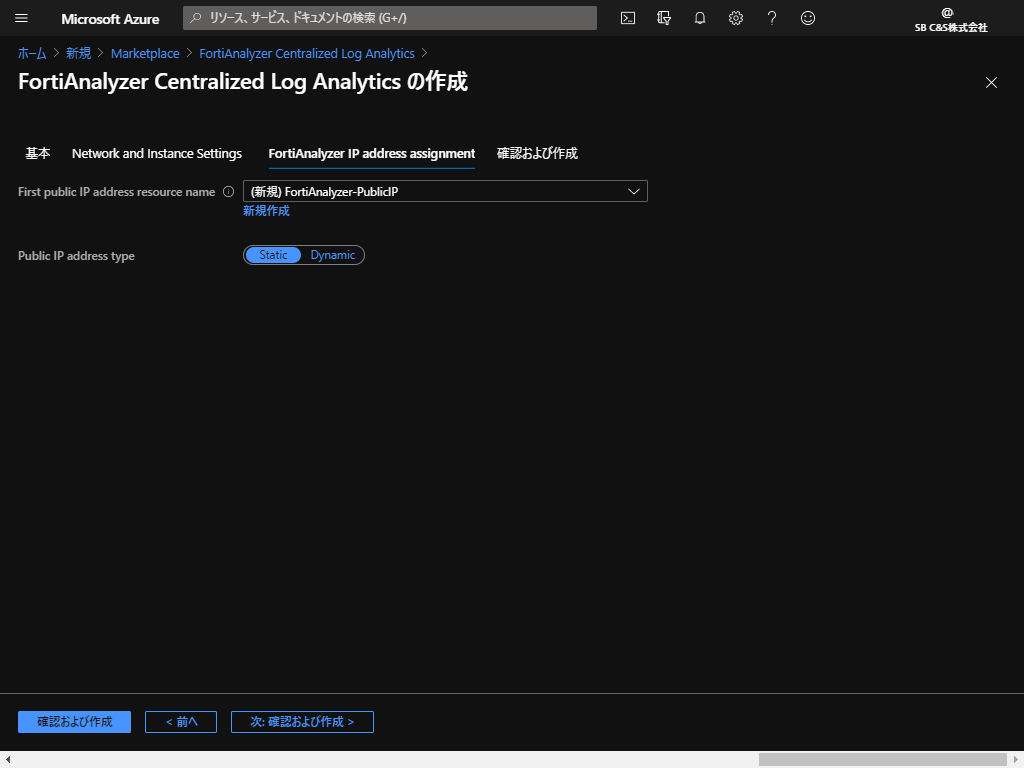Viewport: 1024px width, 768px height.
Task: Go to ホーム breadcrumb
Action: 32,54
